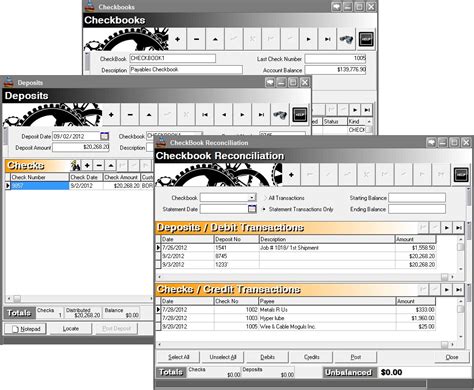The height and width of the screenshot is (390, 474).
Task: Jump to last record in Deposits toolbar
Action: click(x=261, y=114)
